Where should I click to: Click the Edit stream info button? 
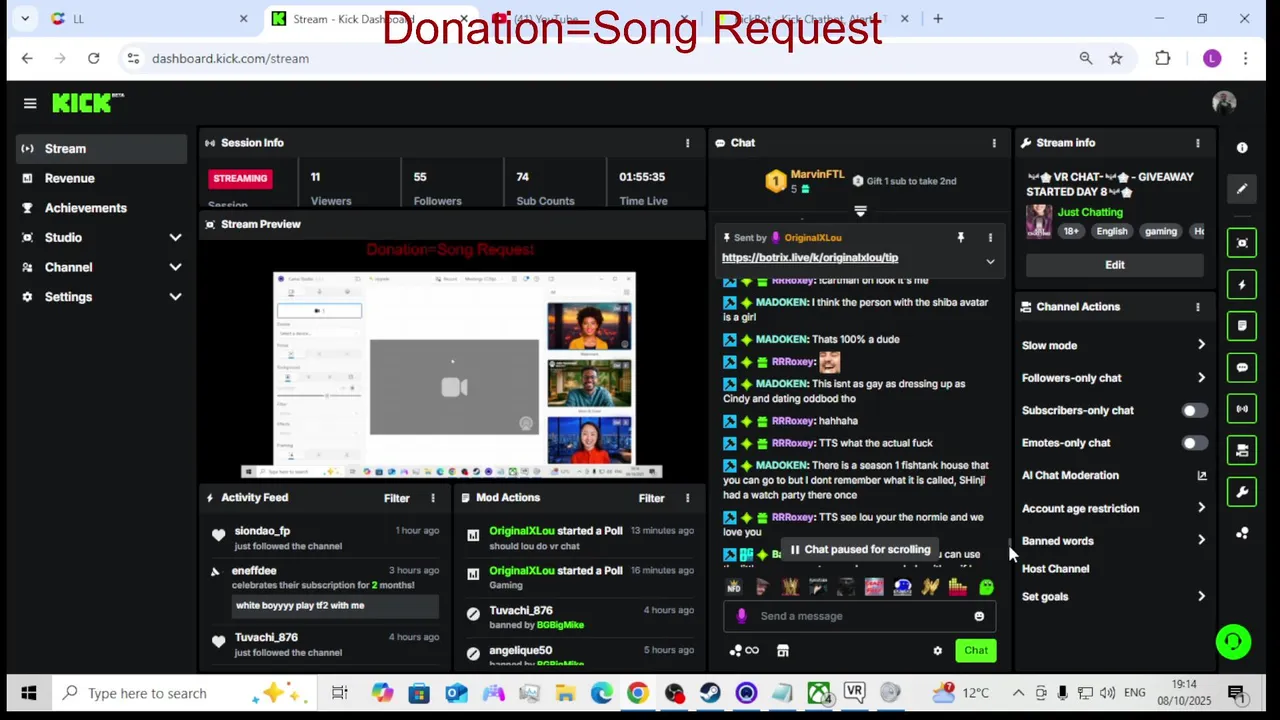[x=1114, y=265]
